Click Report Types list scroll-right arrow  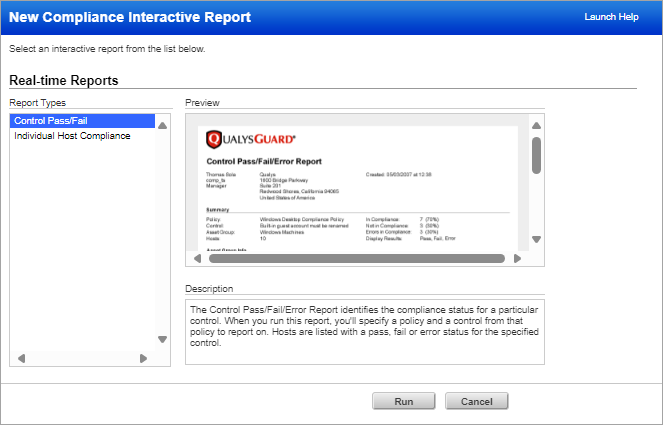pos(143,358)
